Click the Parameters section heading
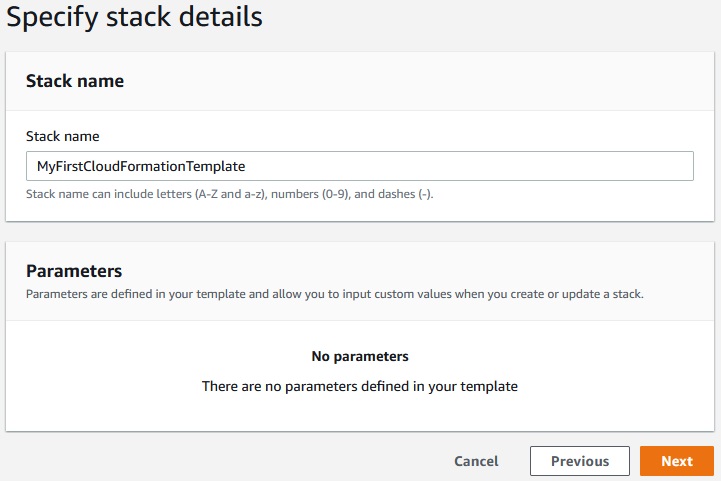This screenshot has height=481, width=721. [74, 271]
